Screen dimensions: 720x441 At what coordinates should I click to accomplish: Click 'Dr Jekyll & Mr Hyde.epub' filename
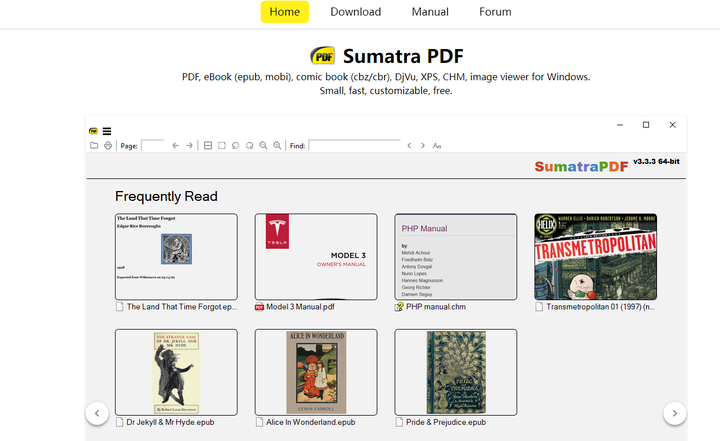click(170, 422)
